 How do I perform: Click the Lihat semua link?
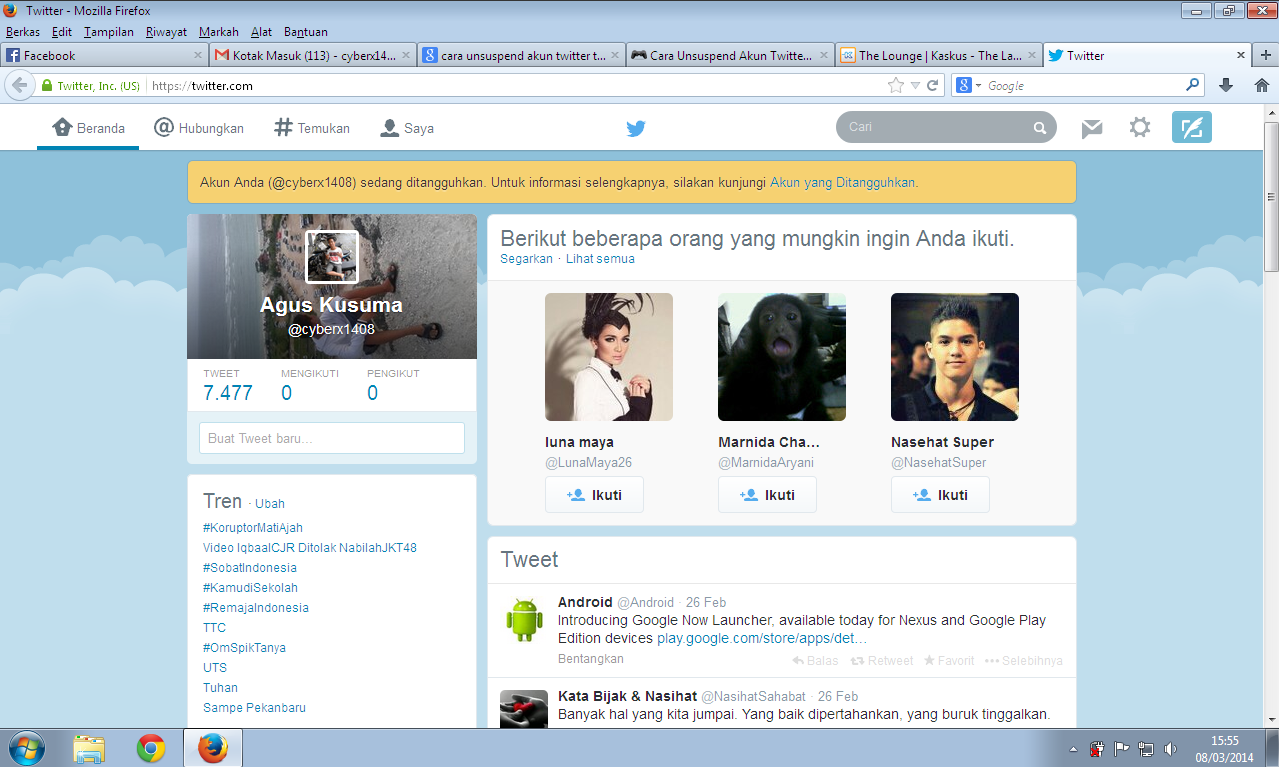coord(600,259)
